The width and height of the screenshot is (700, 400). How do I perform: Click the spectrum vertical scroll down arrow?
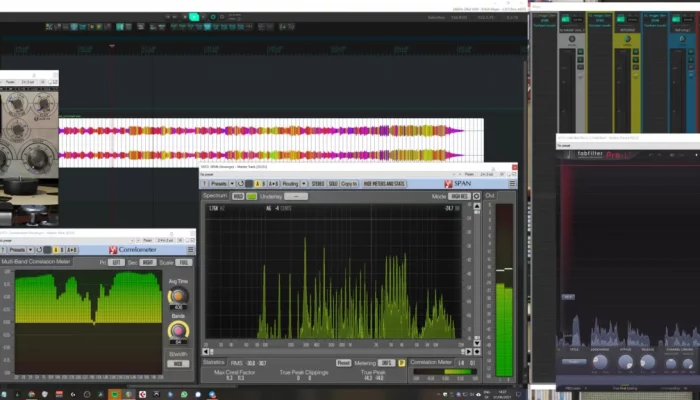point(477,343)
